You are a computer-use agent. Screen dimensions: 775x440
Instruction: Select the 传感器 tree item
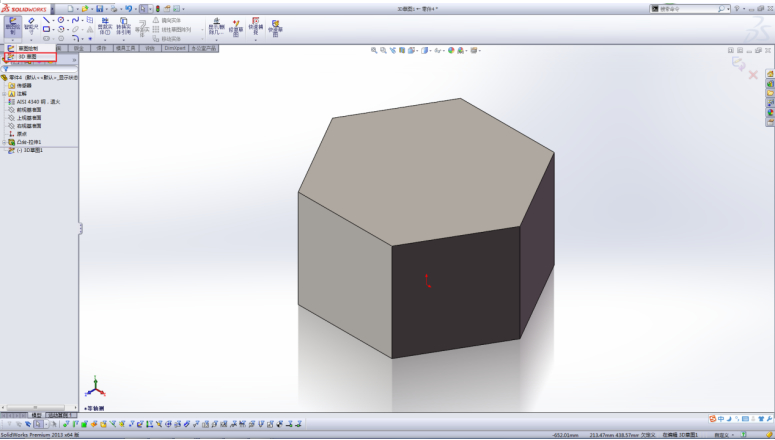(20, 86)
